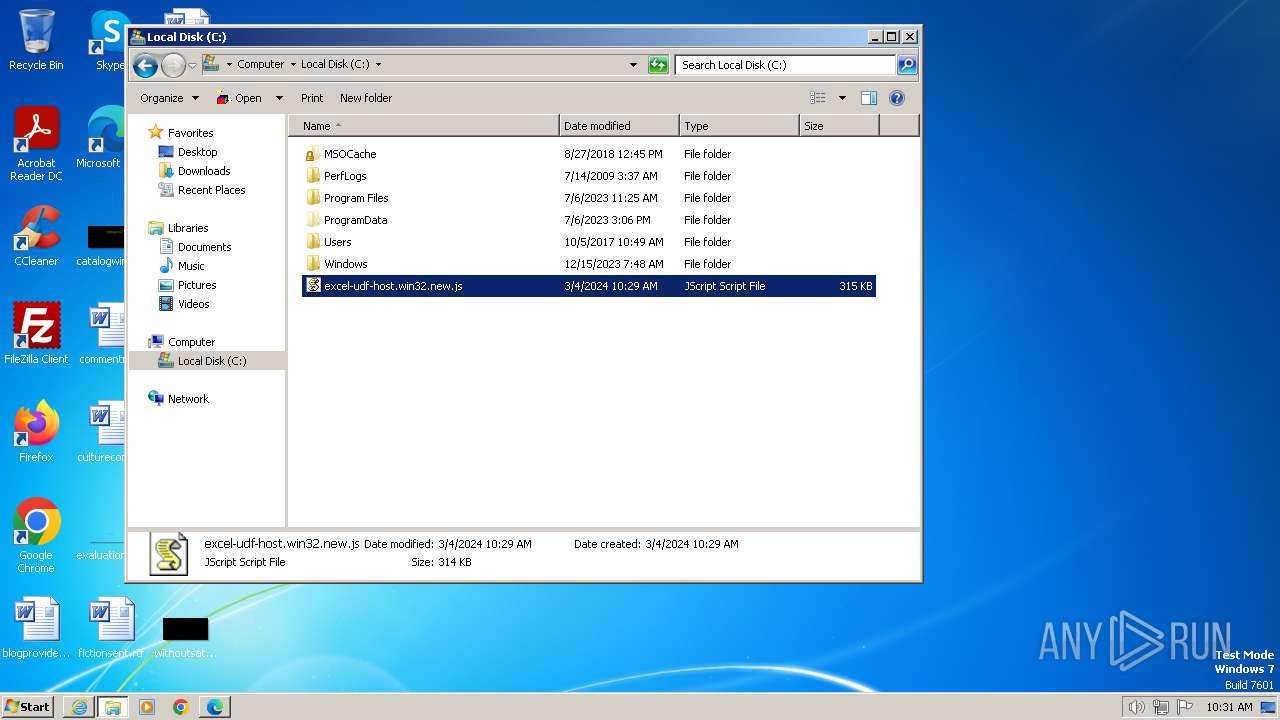Click the Explorer Forward arrow
This screenshot has width=1280, height=720.
click(173, 66)
